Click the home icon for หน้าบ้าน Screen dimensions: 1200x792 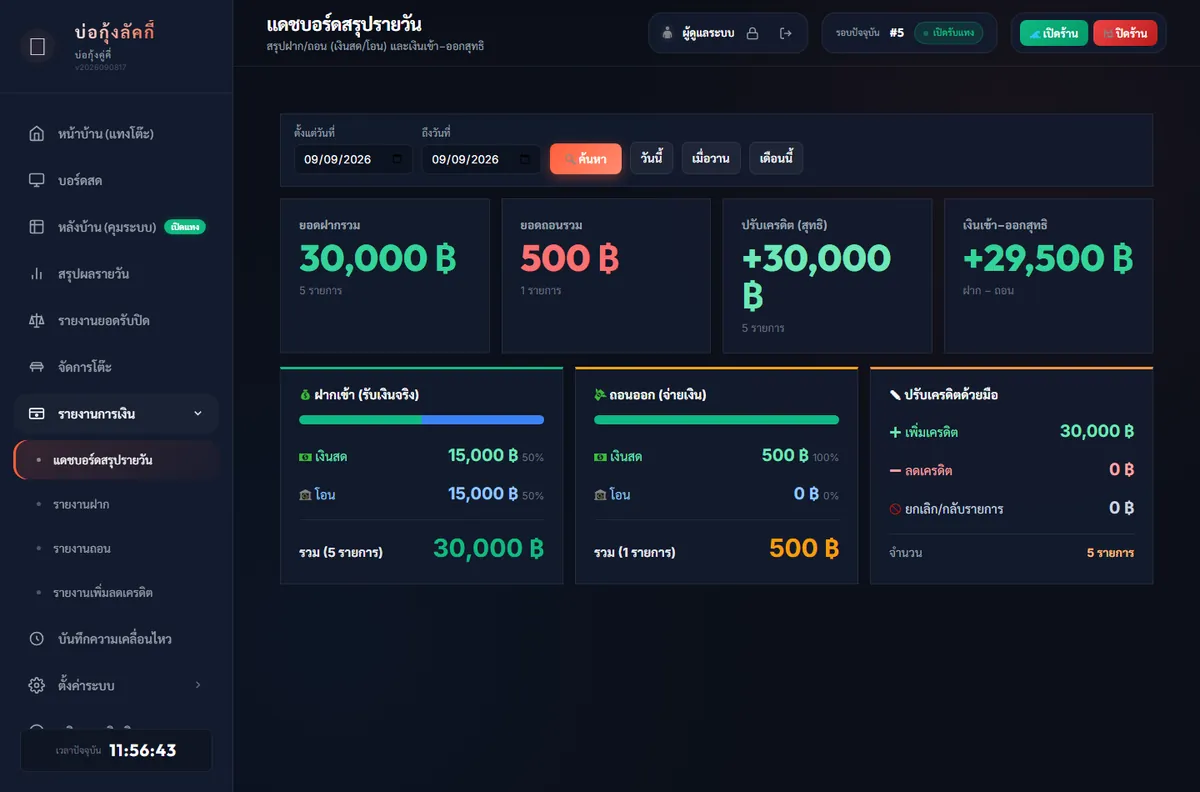[x=37, y=134]
